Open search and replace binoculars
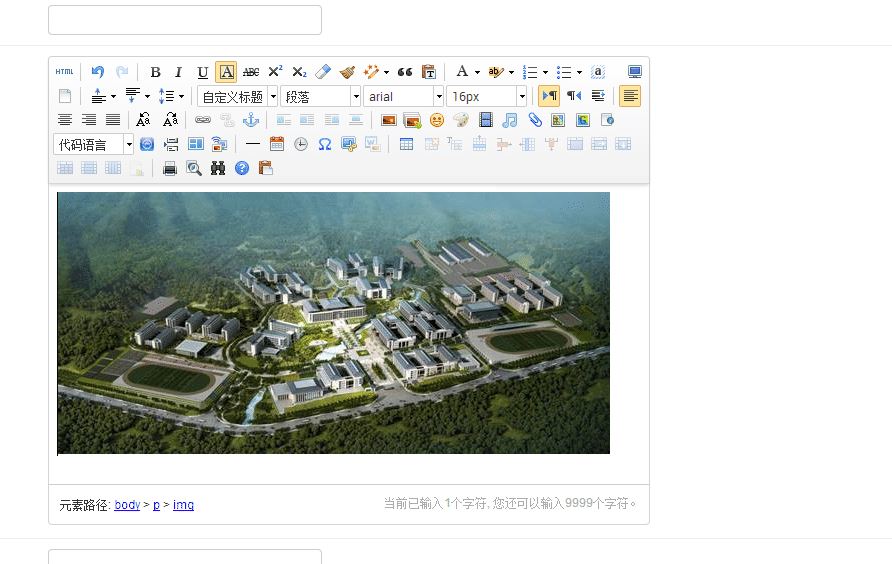Viewport: 892px width, 564px height. pyautogui.click(x=218, y=168)
